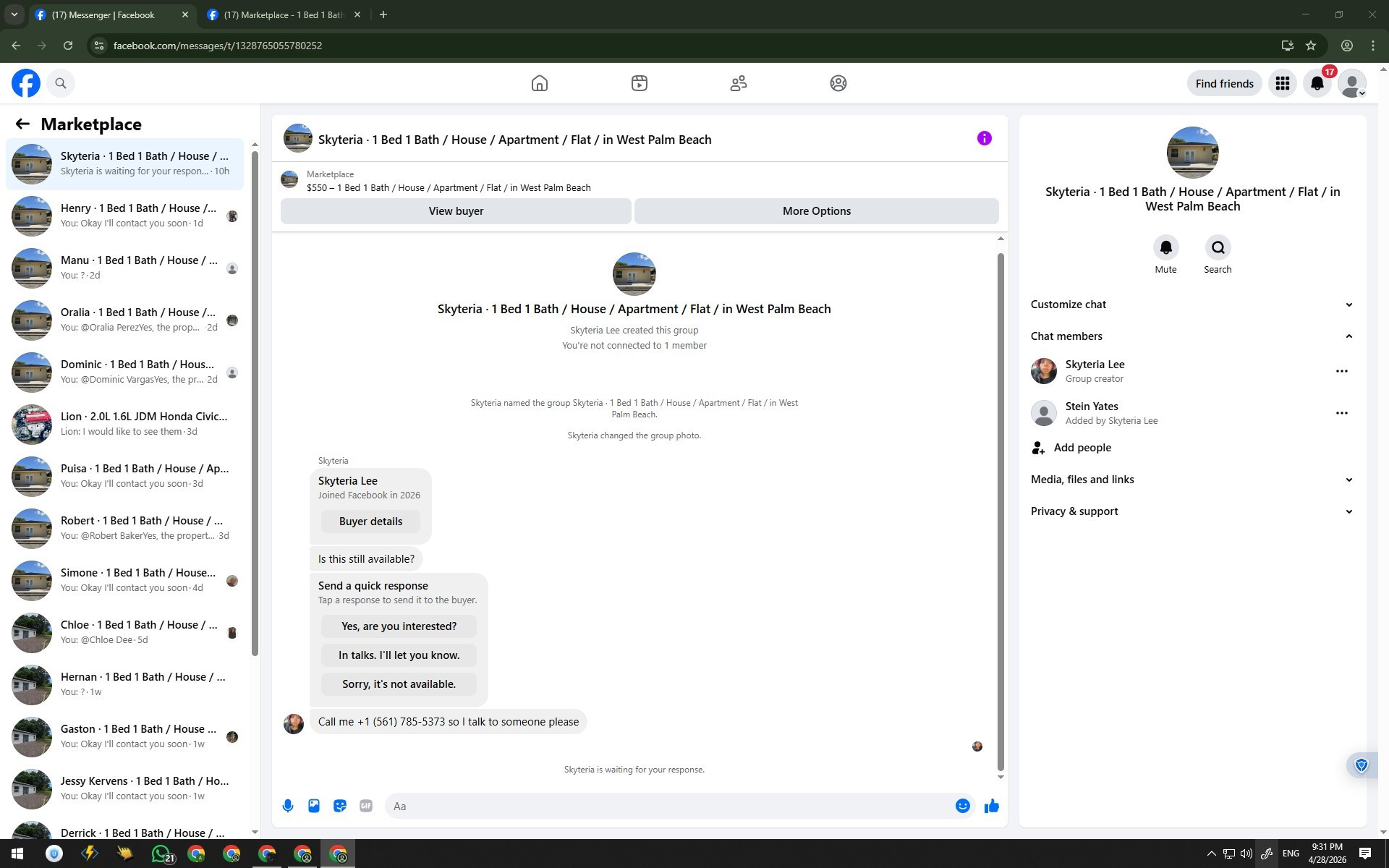Click the chat area vertical scrollbar
The width and height of the screenshot is (1389, 868).
[1001, 506]
